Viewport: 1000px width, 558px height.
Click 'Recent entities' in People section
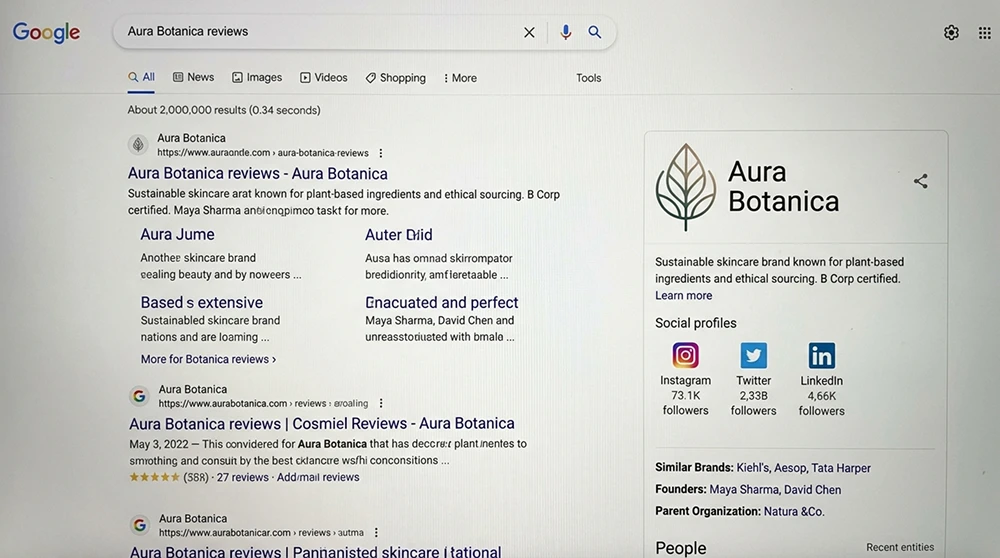pos(900,547)
